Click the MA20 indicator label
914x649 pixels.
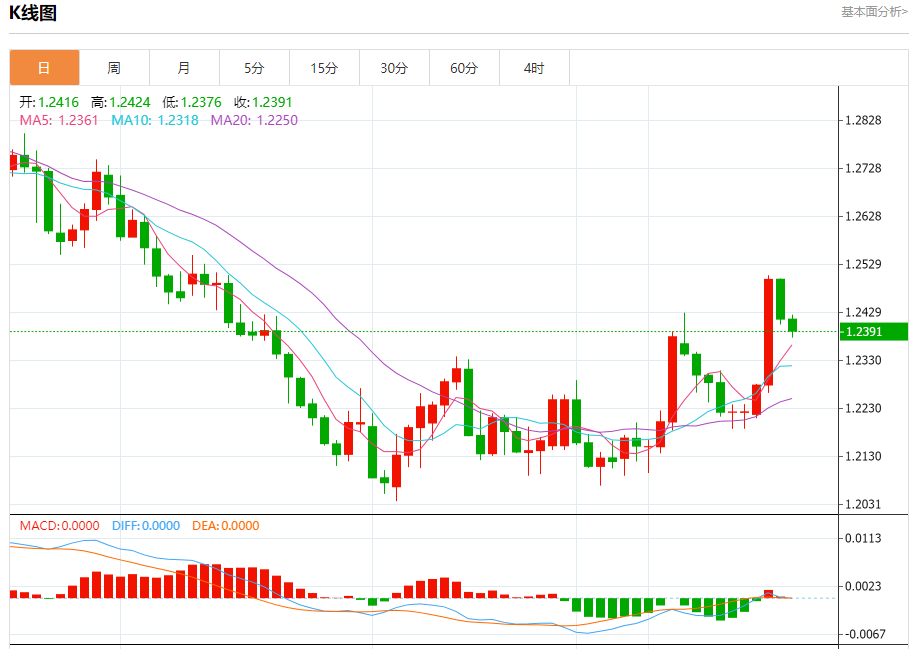254,120
